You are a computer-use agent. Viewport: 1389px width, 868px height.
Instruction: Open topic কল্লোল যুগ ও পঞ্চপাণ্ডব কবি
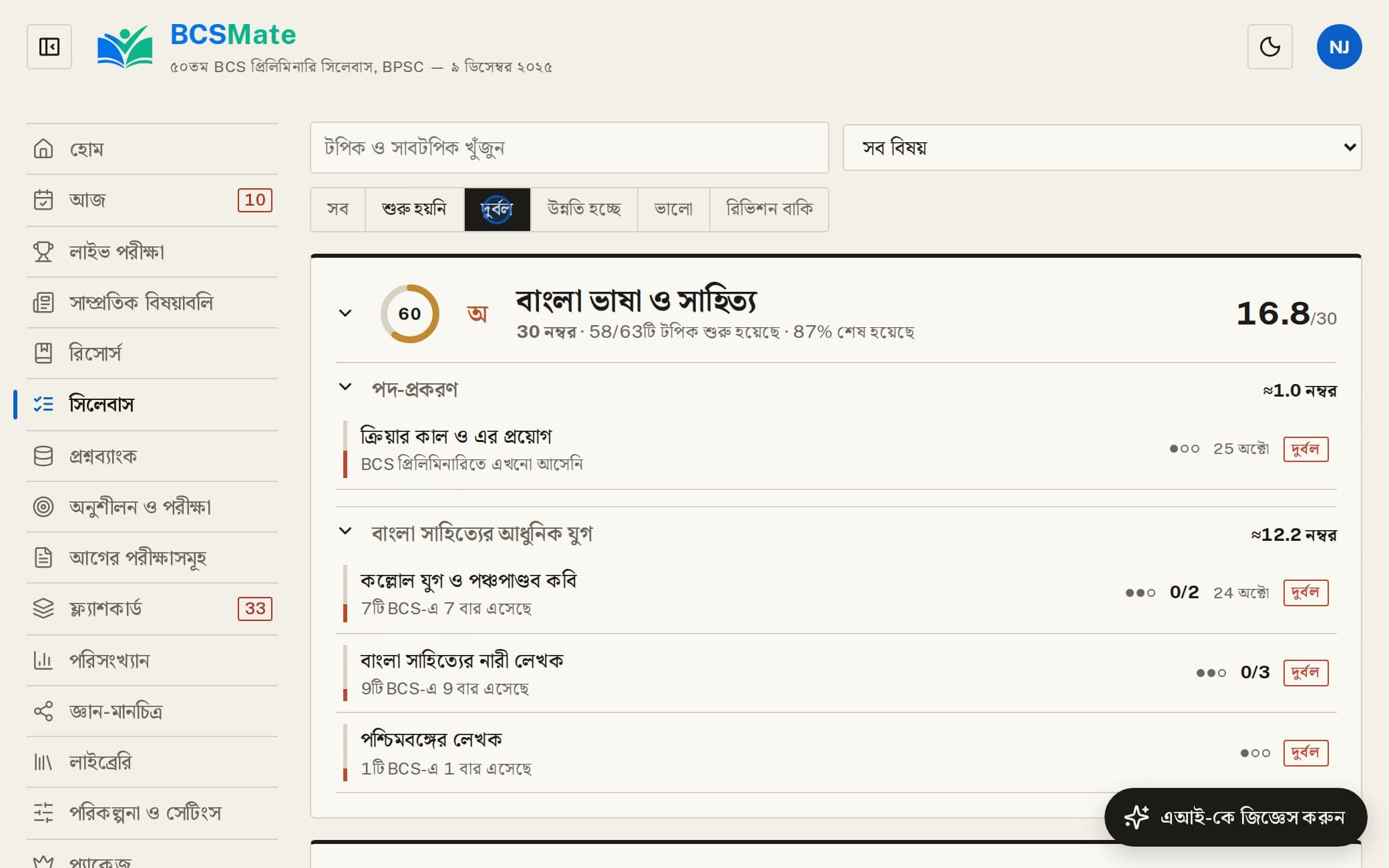[x=835, y=593]
